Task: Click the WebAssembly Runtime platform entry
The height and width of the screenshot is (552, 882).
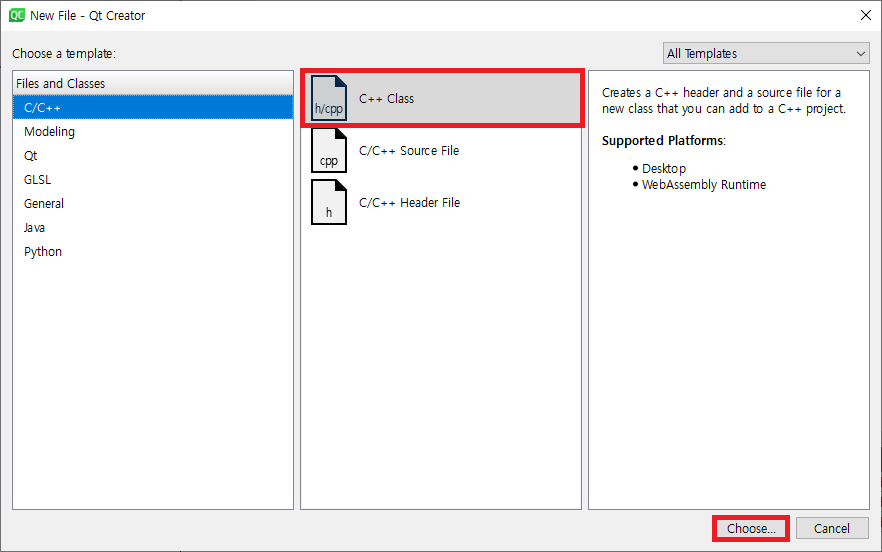Action: [x=704, y=185]
